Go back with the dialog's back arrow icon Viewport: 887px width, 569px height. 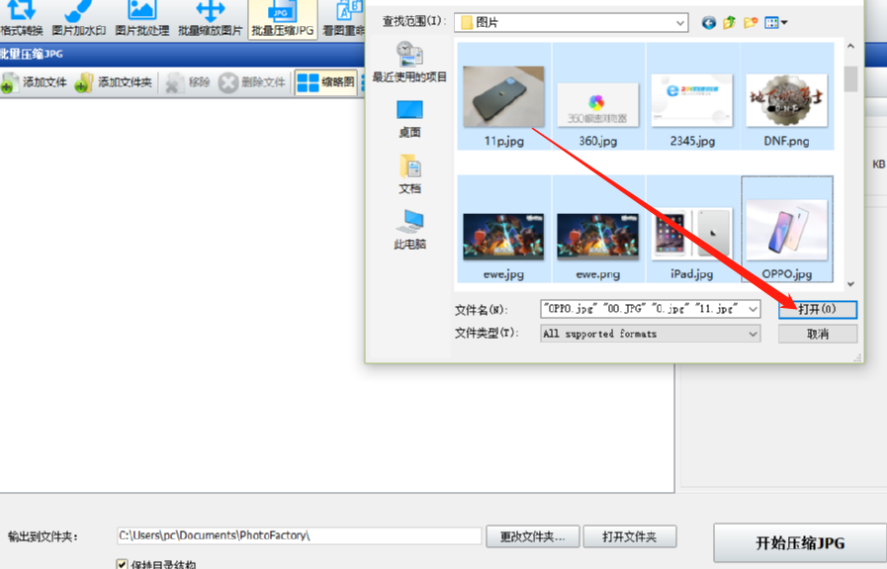pos(709,23)
